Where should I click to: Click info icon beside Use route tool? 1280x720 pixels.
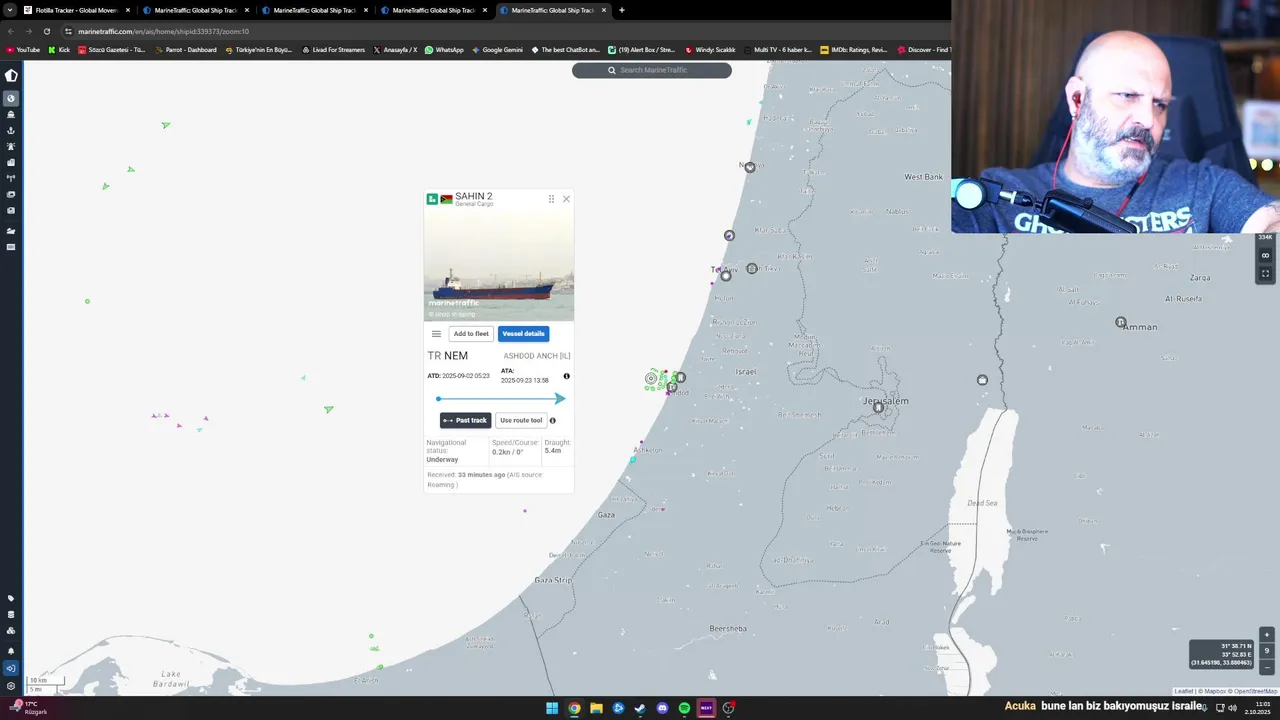click(552, 420)
